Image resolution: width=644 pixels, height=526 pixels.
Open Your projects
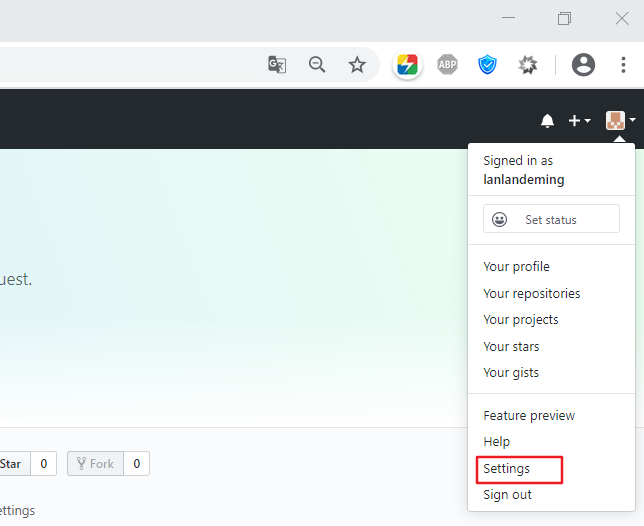(521, 319)
